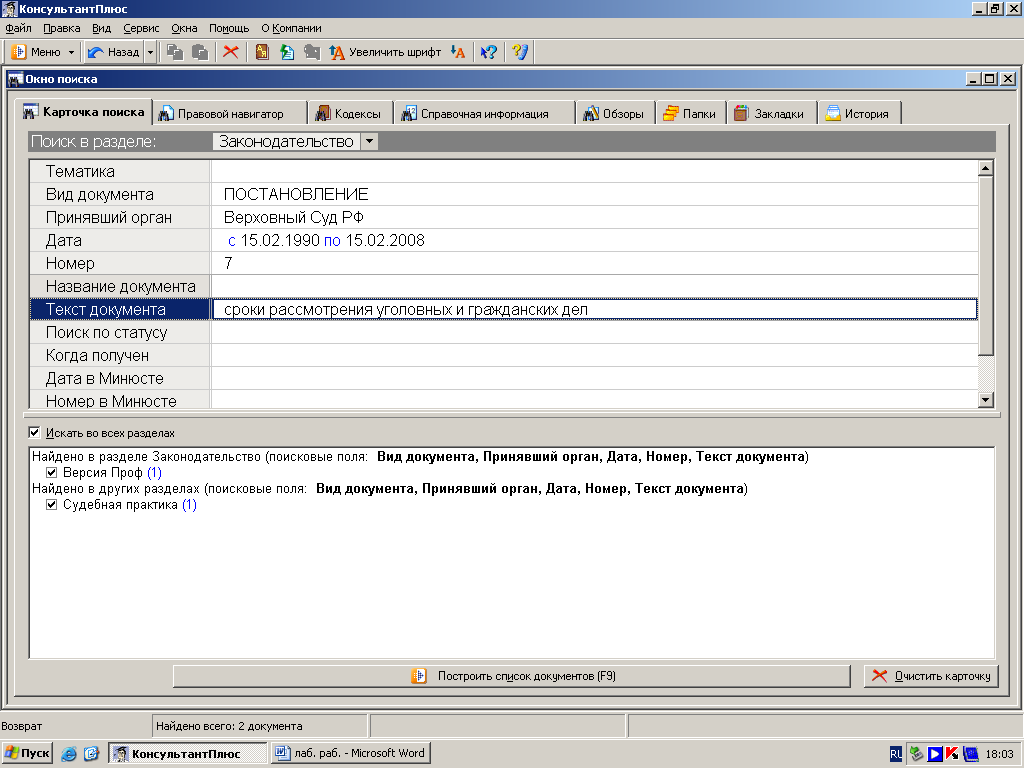The image size is (1024, 768).
Task: Switch to the История tab
Action: [859, 114]
